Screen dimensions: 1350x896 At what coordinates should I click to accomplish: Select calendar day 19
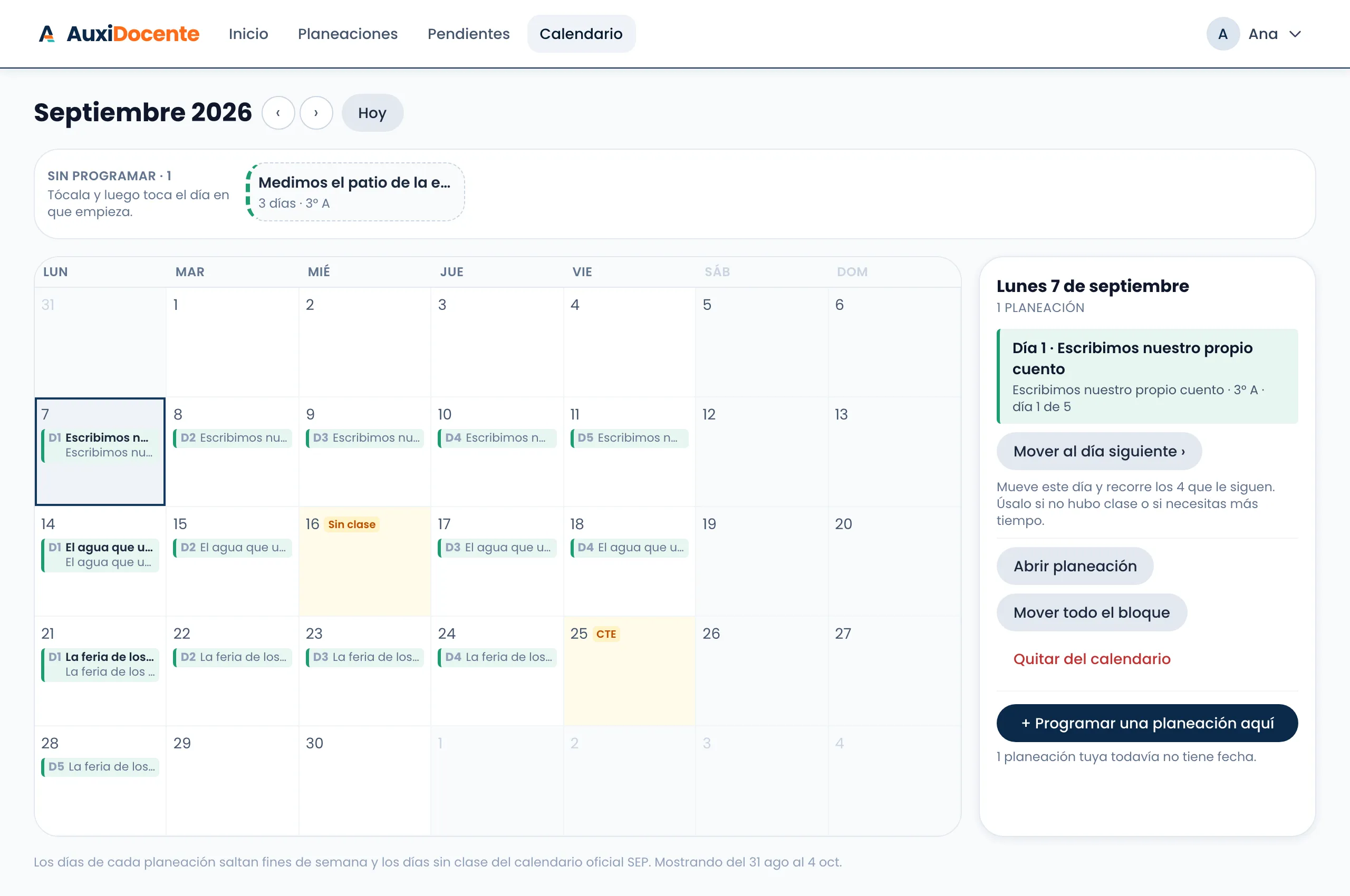point(761,561)
